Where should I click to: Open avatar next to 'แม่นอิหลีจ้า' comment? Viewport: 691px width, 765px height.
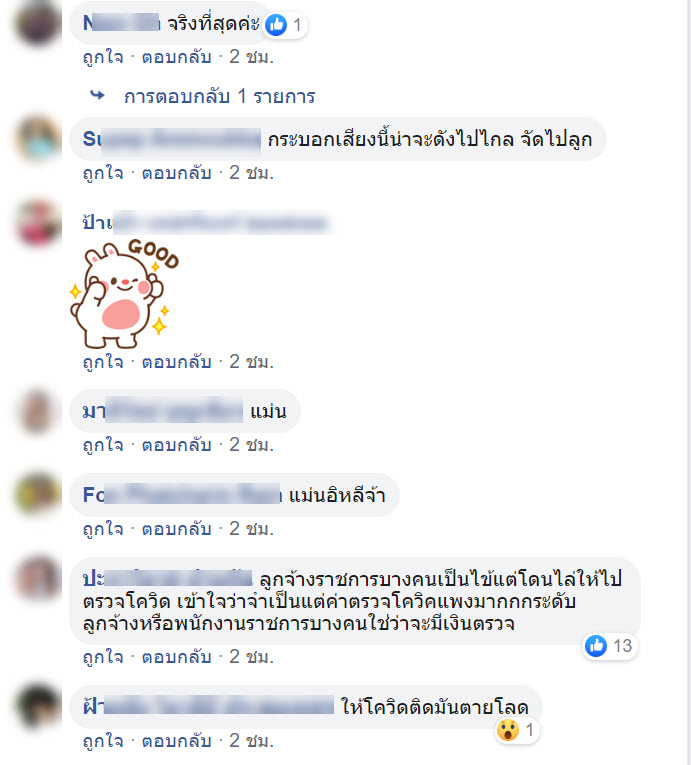click(38, 495)
